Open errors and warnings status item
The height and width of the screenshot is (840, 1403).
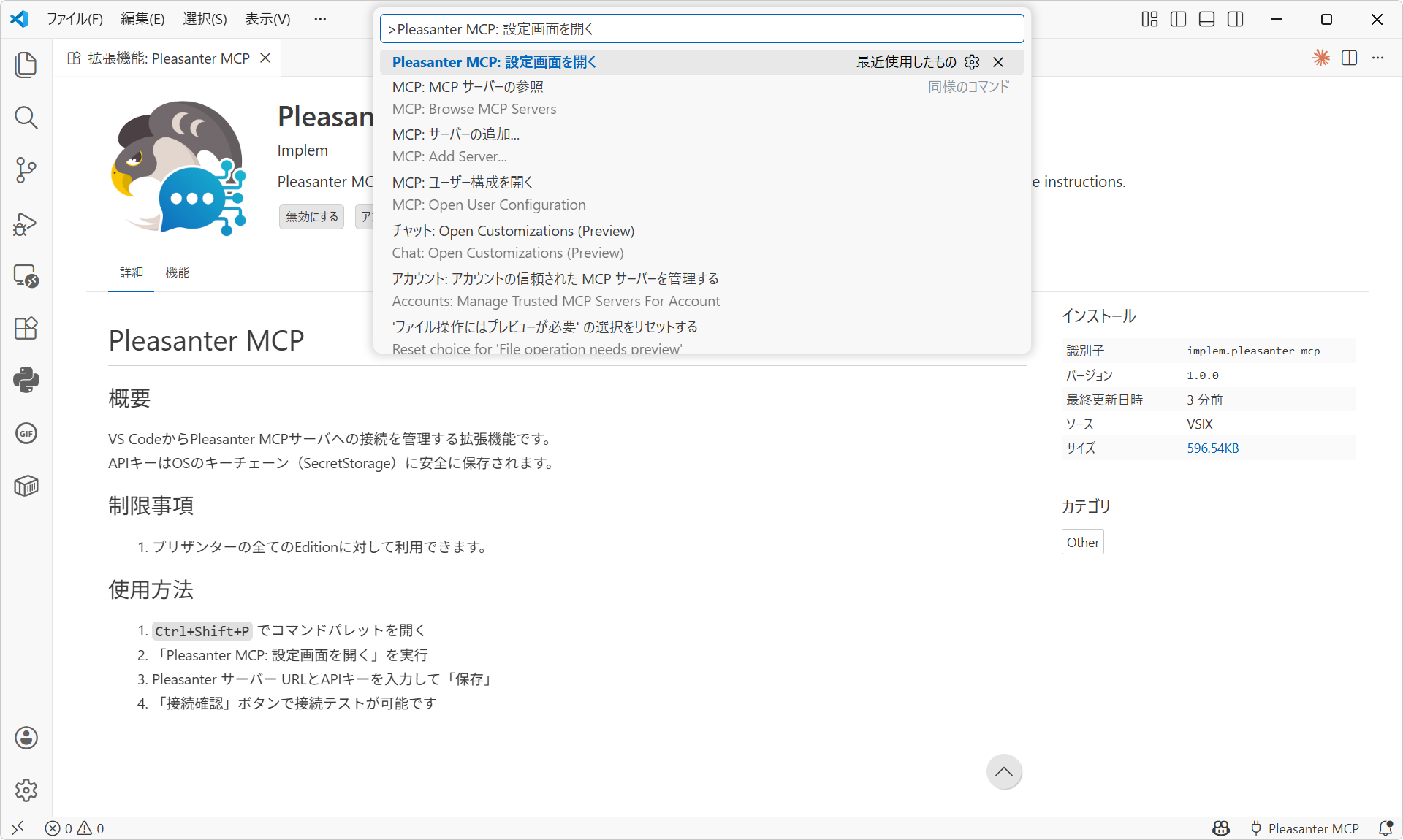[x=75, y=828]
